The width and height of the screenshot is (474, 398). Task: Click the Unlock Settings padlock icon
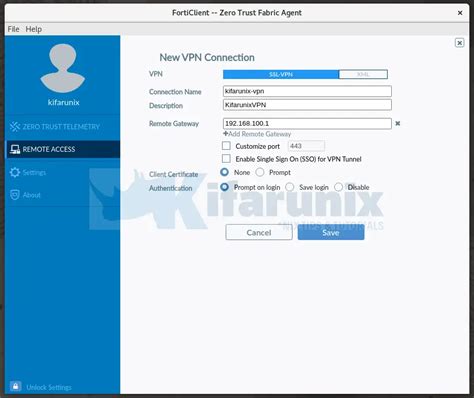[x=15, y=386]
